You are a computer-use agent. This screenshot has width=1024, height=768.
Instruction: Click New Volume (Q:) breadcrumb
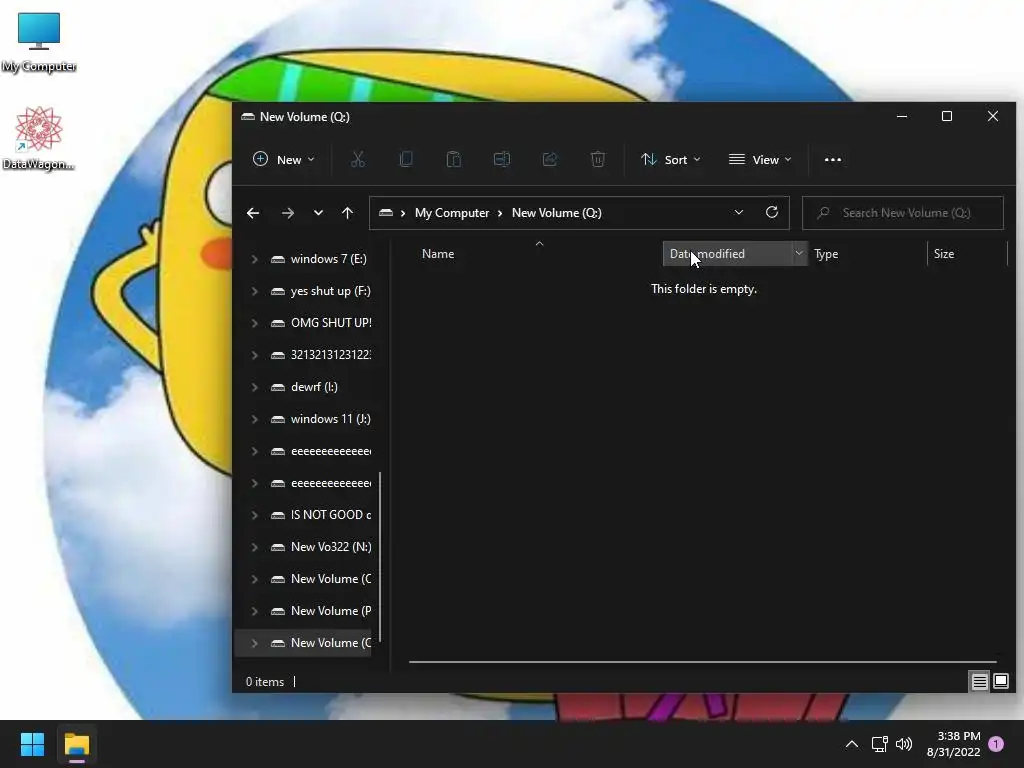coord(556,213)
